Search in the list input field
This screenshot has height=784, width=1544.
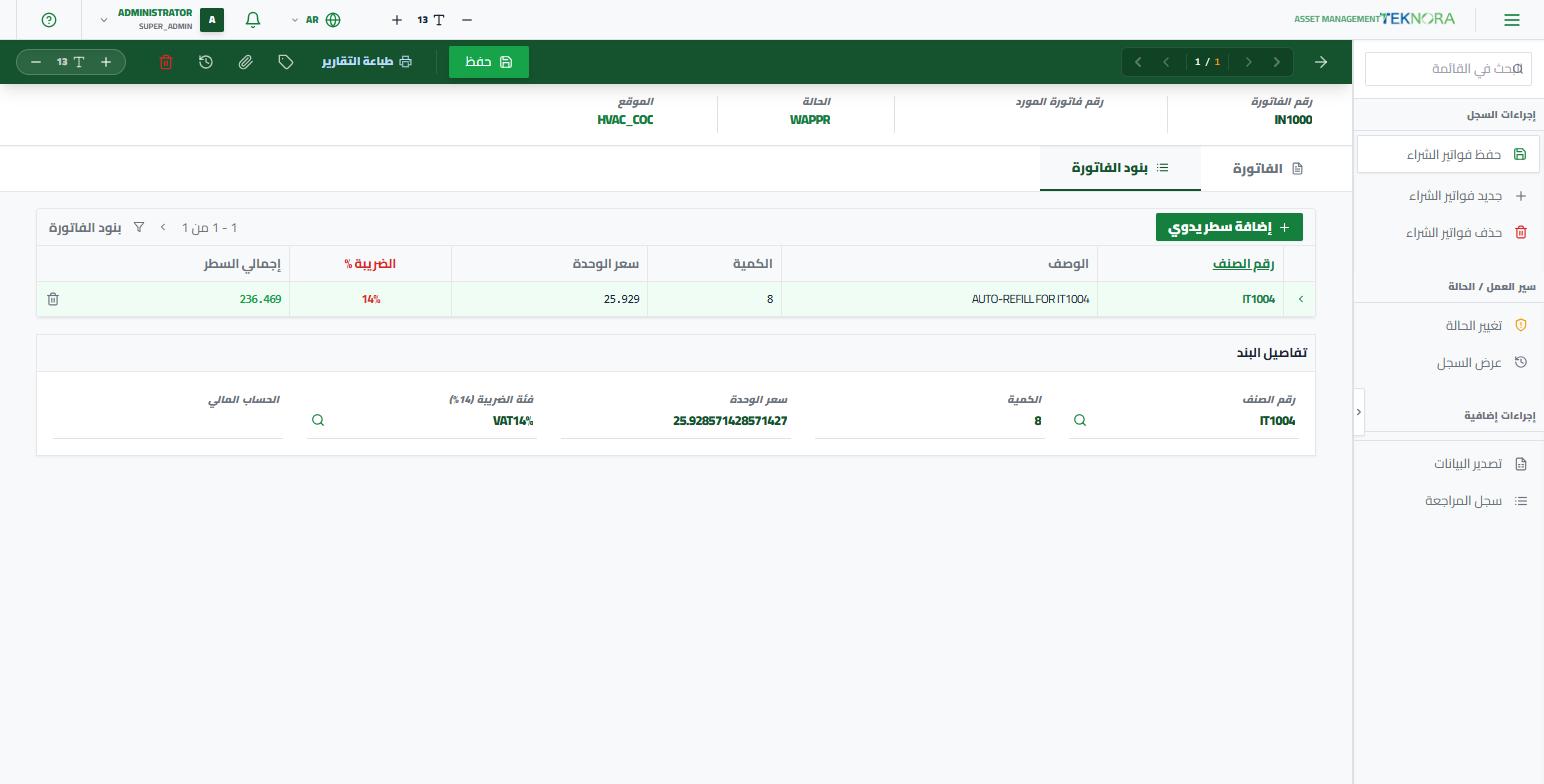coord(1448,69)
